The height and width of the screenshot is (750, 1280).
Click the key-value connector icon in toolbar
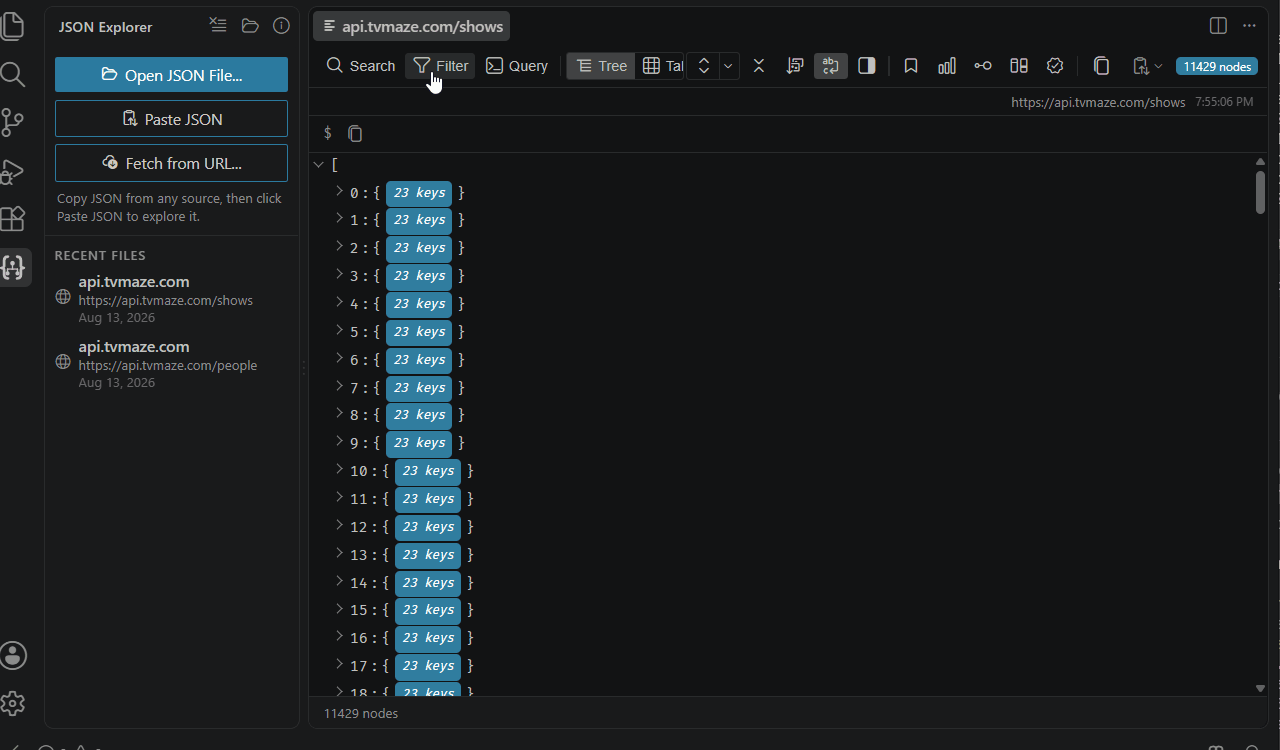(x=983, y=66)
